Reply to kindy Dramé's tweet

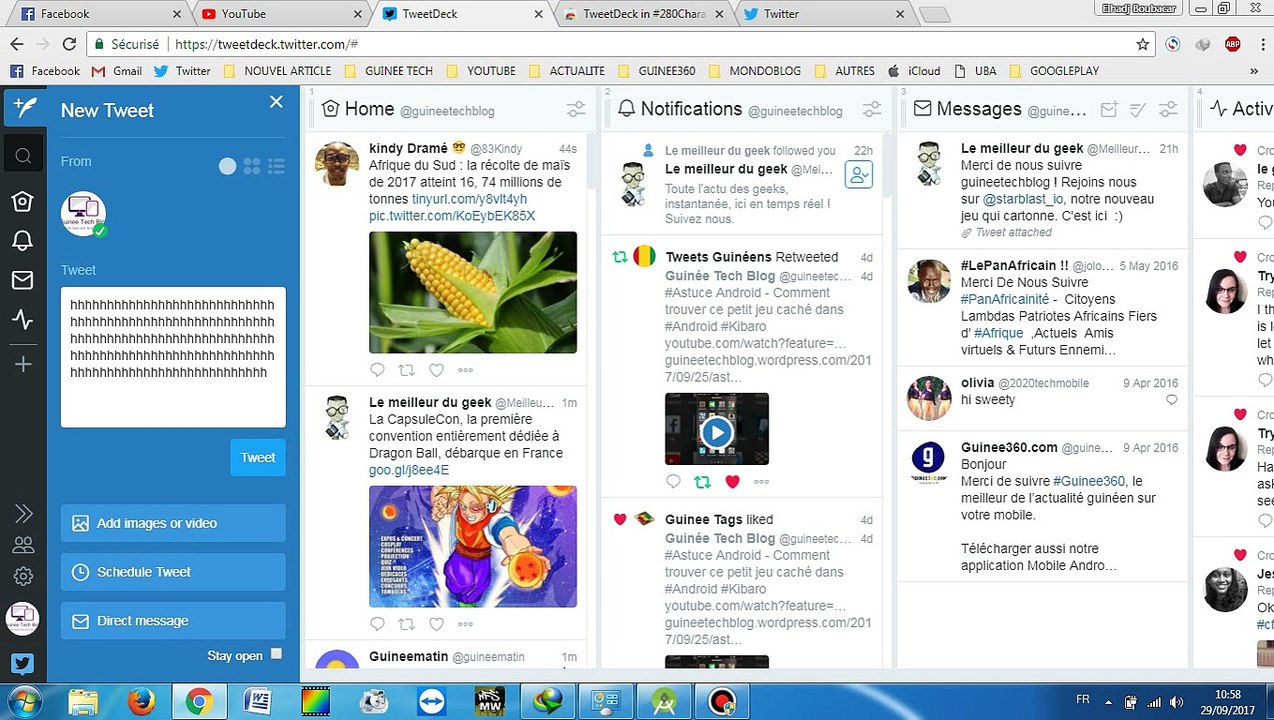(377, 370)
